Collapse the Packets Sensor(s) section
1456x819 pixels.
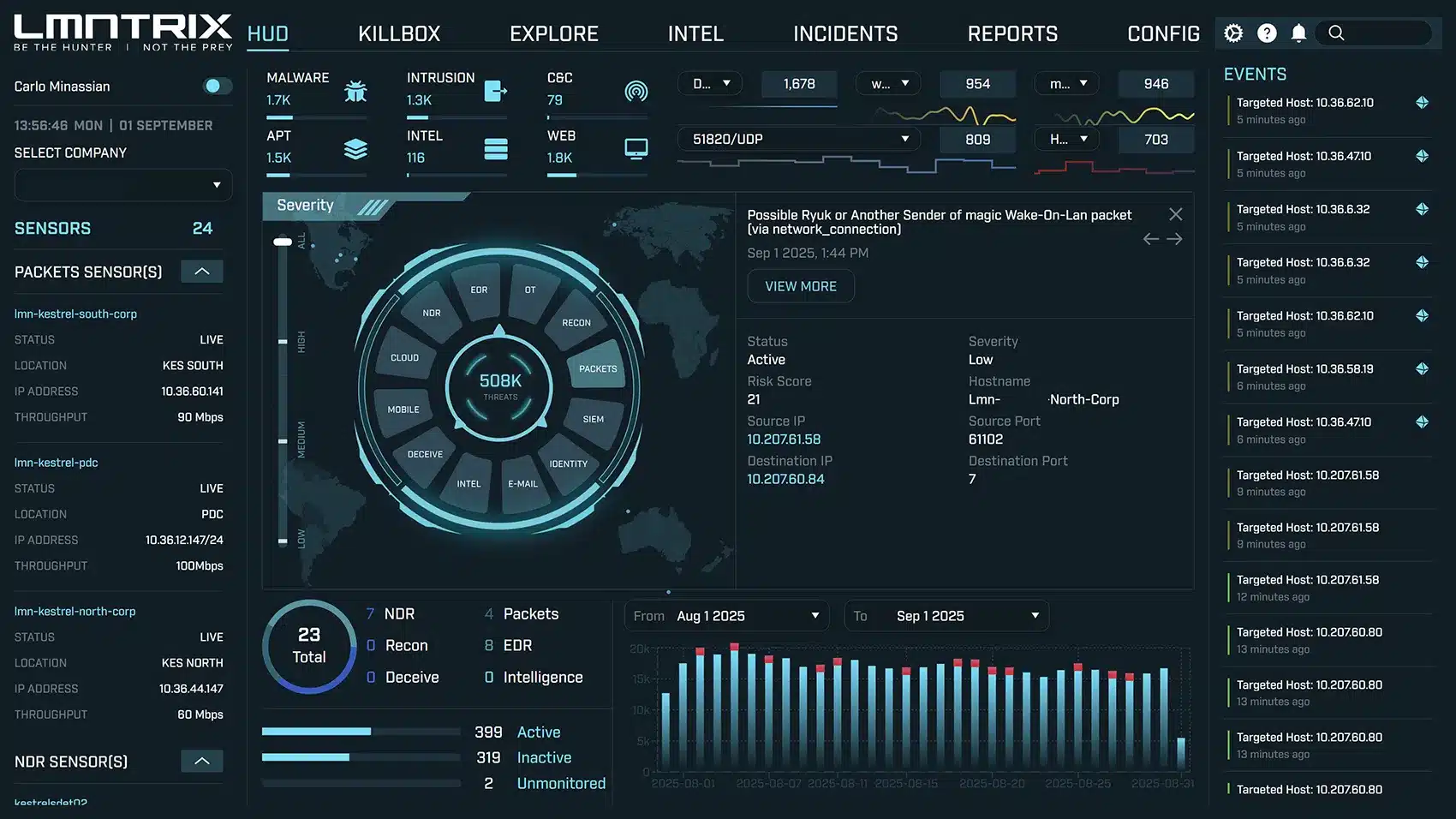202,272
